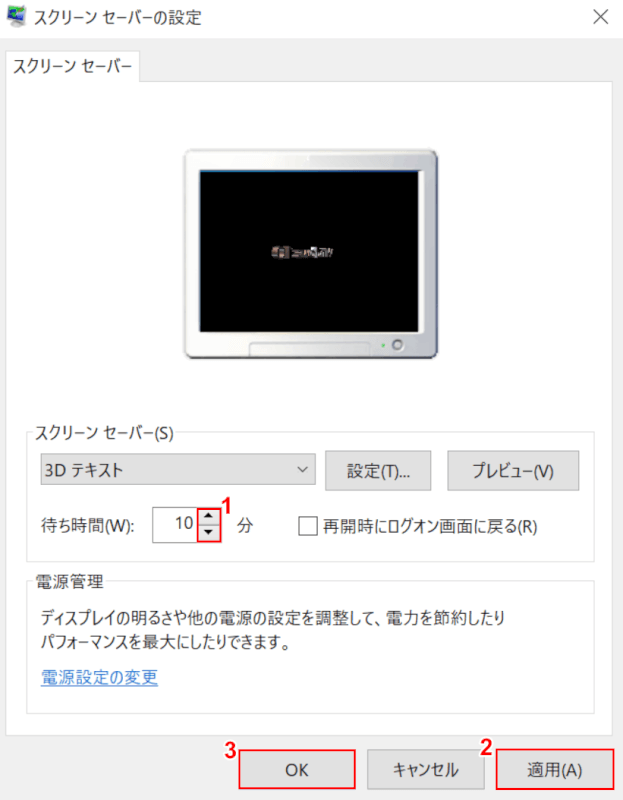
Task: Click the monitor preview image
Action: (311, 254)
